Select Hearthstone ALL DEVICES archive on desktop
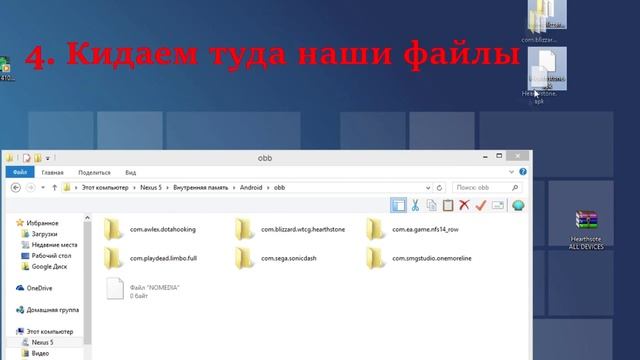This screenshot has width=640, height=360. tap(586, 230)
